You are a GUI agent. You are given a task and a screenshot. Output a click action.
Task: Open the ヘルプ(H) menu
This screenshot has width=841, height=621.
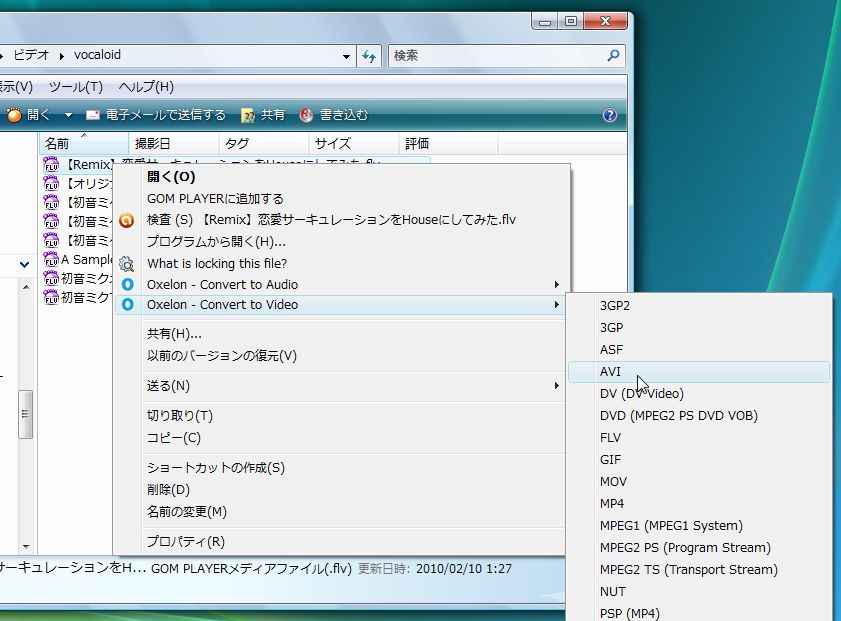(x=146, y=87)
